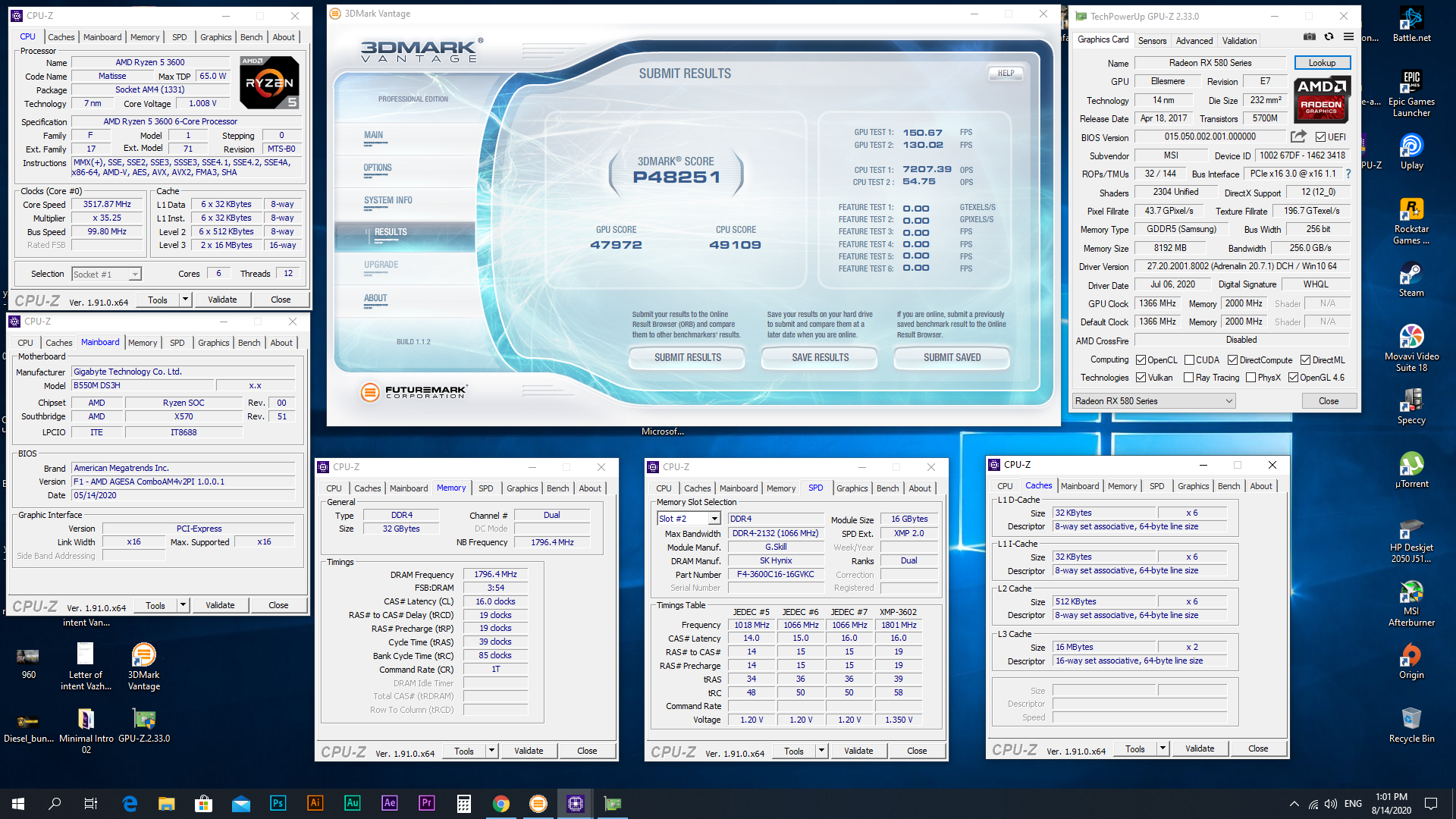Screen dimensions: 1456x819
Task: Click Bus Interface question mark icon
Action: pos(1348,174)
